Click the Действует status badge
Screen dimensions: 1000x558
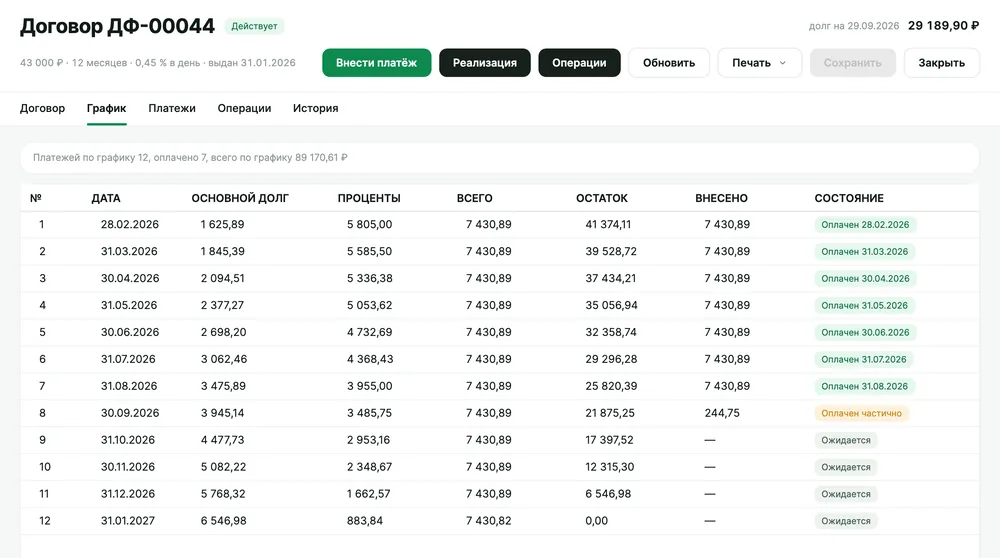click(254, 26)
